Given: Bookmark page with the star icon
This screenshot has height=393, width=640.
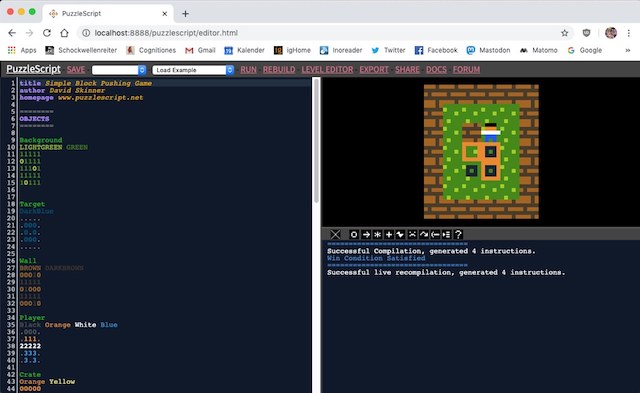Looking at the screenshot, I should 564,33.
